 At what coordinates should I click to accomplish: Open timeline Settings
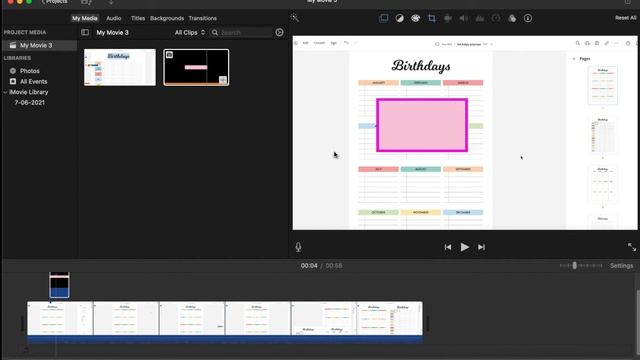621,265
